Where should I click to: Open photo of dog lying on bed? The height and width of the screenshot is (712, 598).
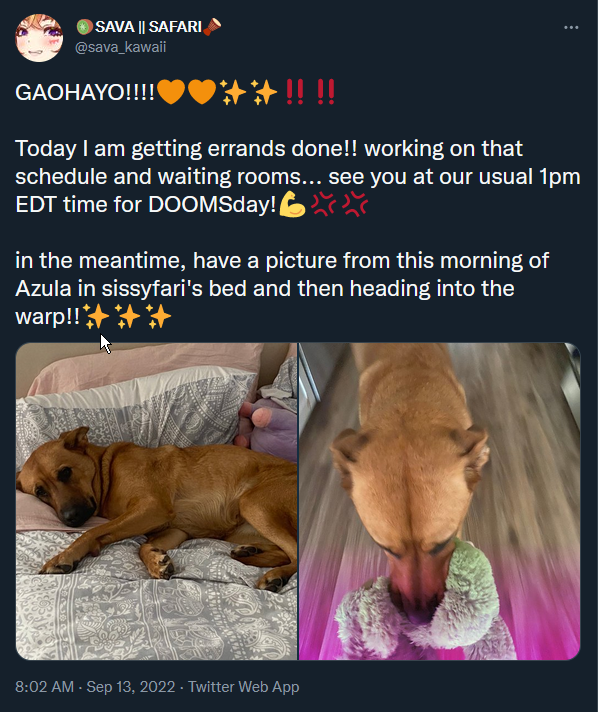[x=156, y=501]
